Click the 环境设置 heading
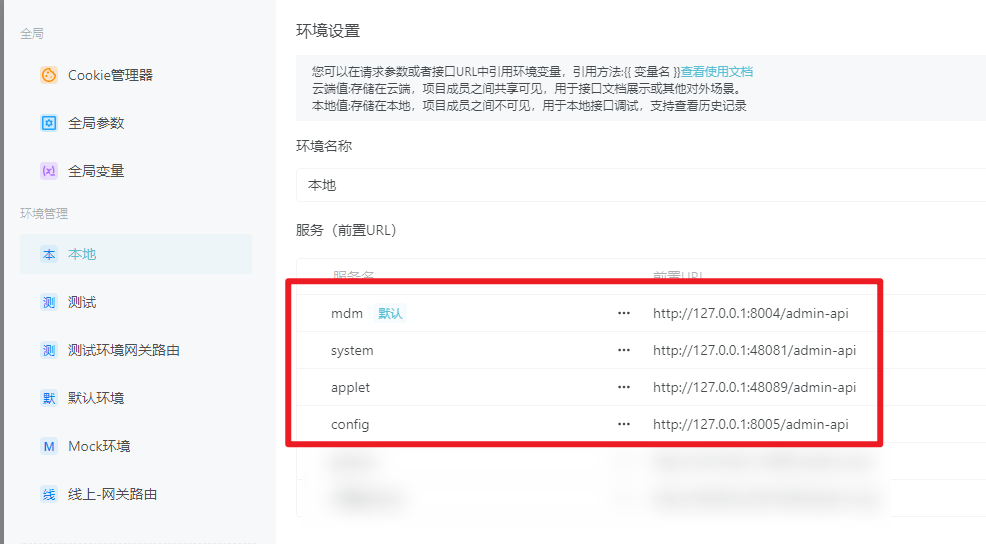This screenshot has width=986, height=544. pos(328,31)
